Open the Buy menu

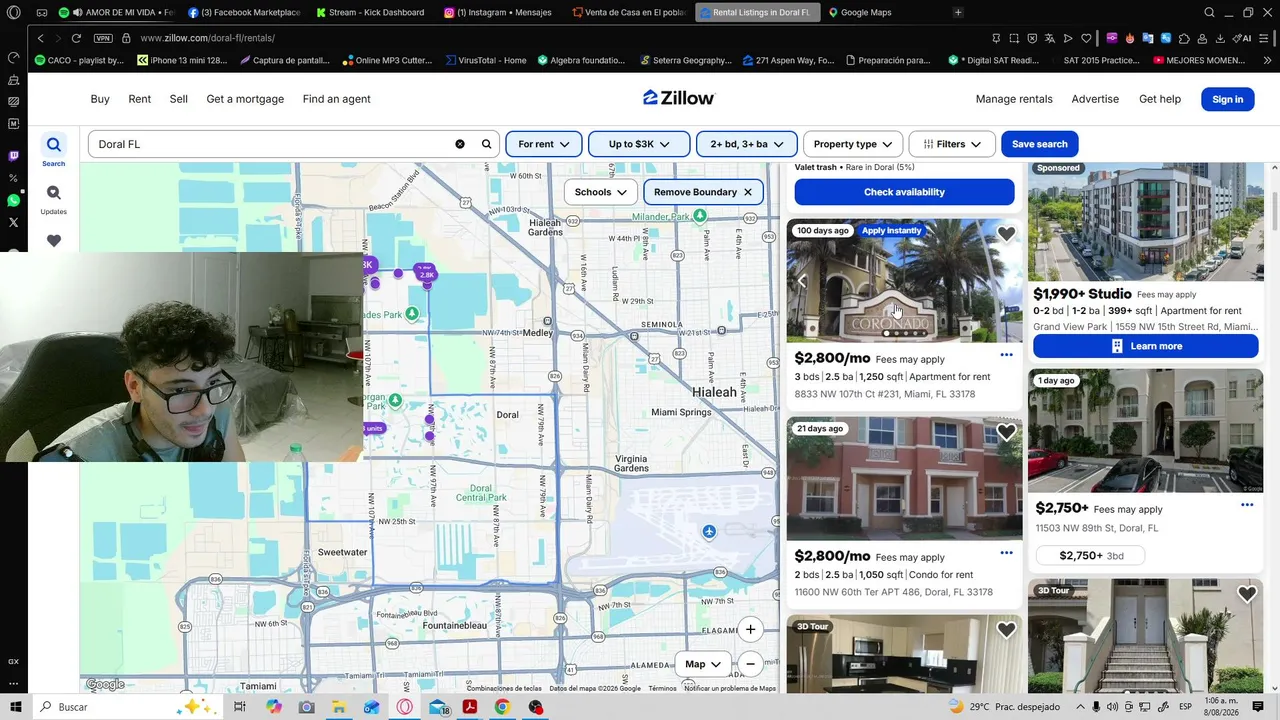coord(100,99)
